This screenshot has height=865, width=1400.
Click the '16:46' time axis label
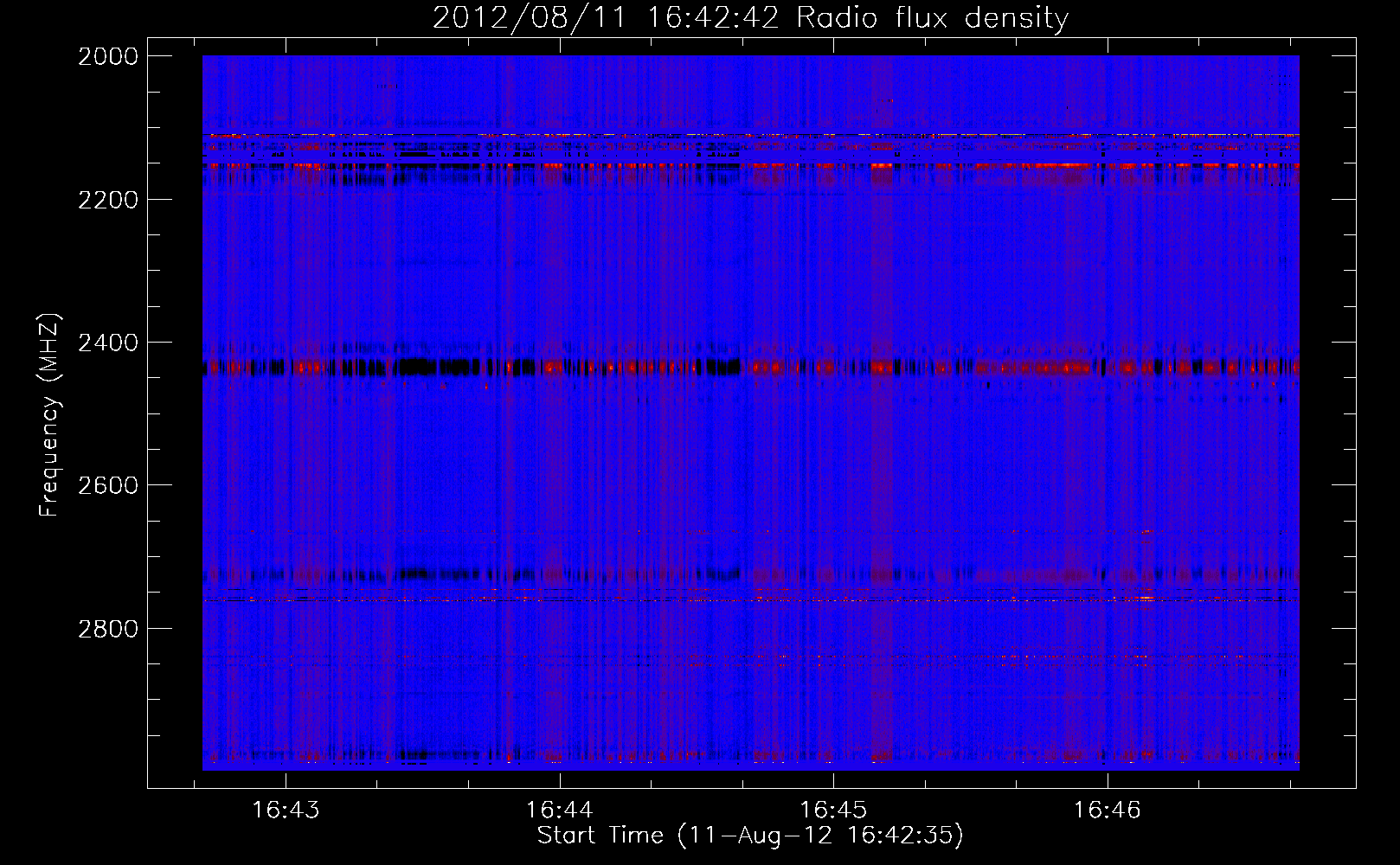pos(1108,810)
